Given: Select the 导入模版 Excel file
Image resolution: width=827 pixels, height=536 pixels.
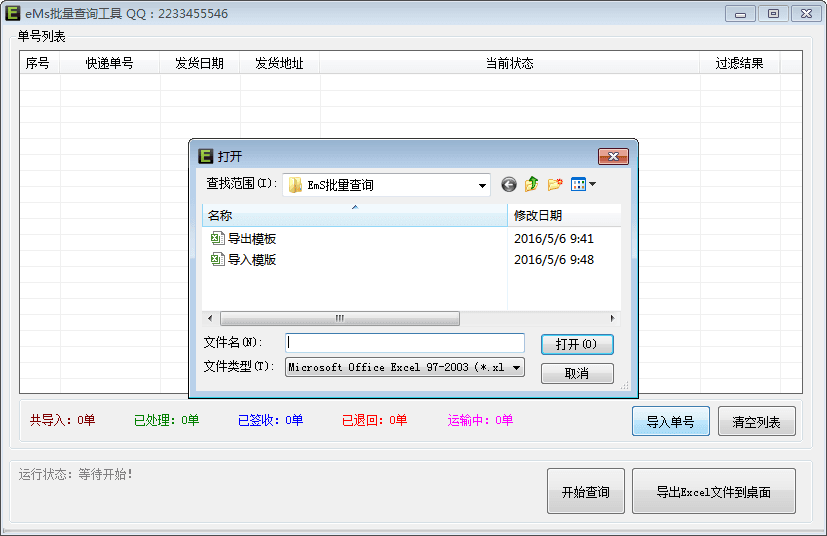Looking at the screenshot, I should pos(251,260).
